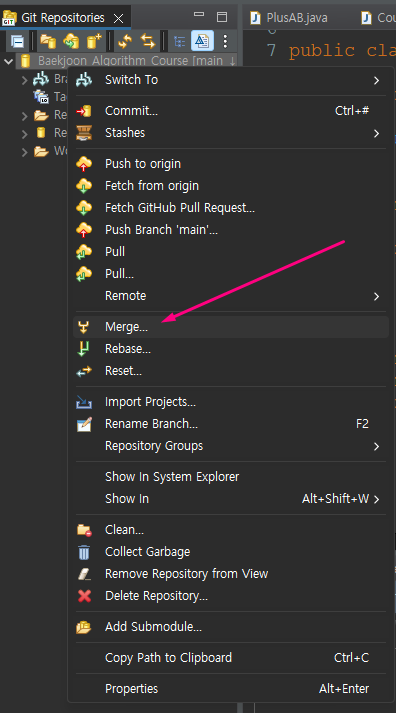Choose Delete Repository...
This screenshot has width=396, height=713.
tap(231, 596)
